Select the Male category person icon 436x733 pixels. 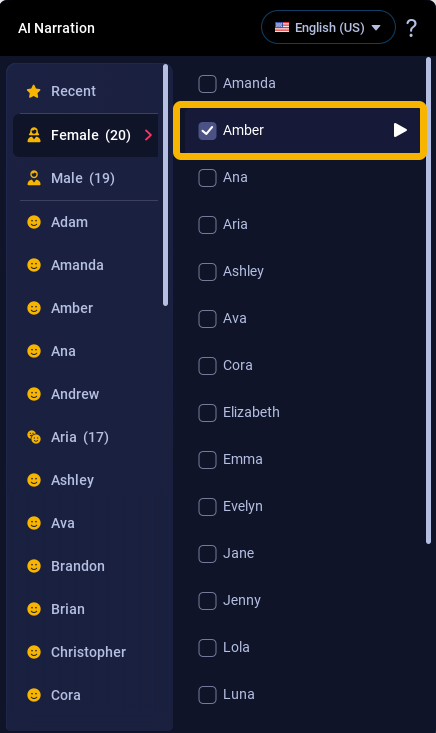click(34, 178)
